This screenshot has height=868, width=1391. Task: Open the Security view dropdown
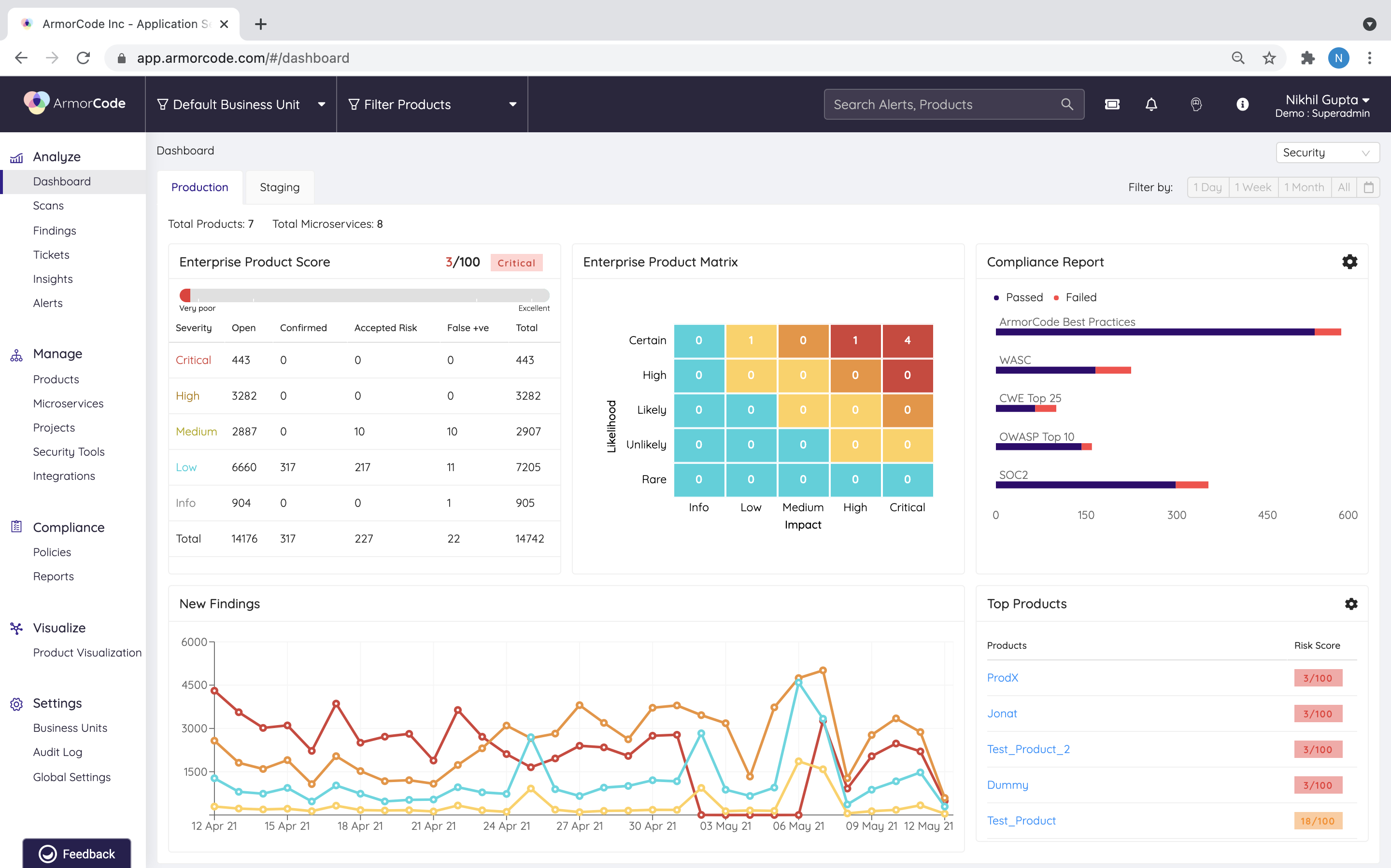coord(1327,153)
